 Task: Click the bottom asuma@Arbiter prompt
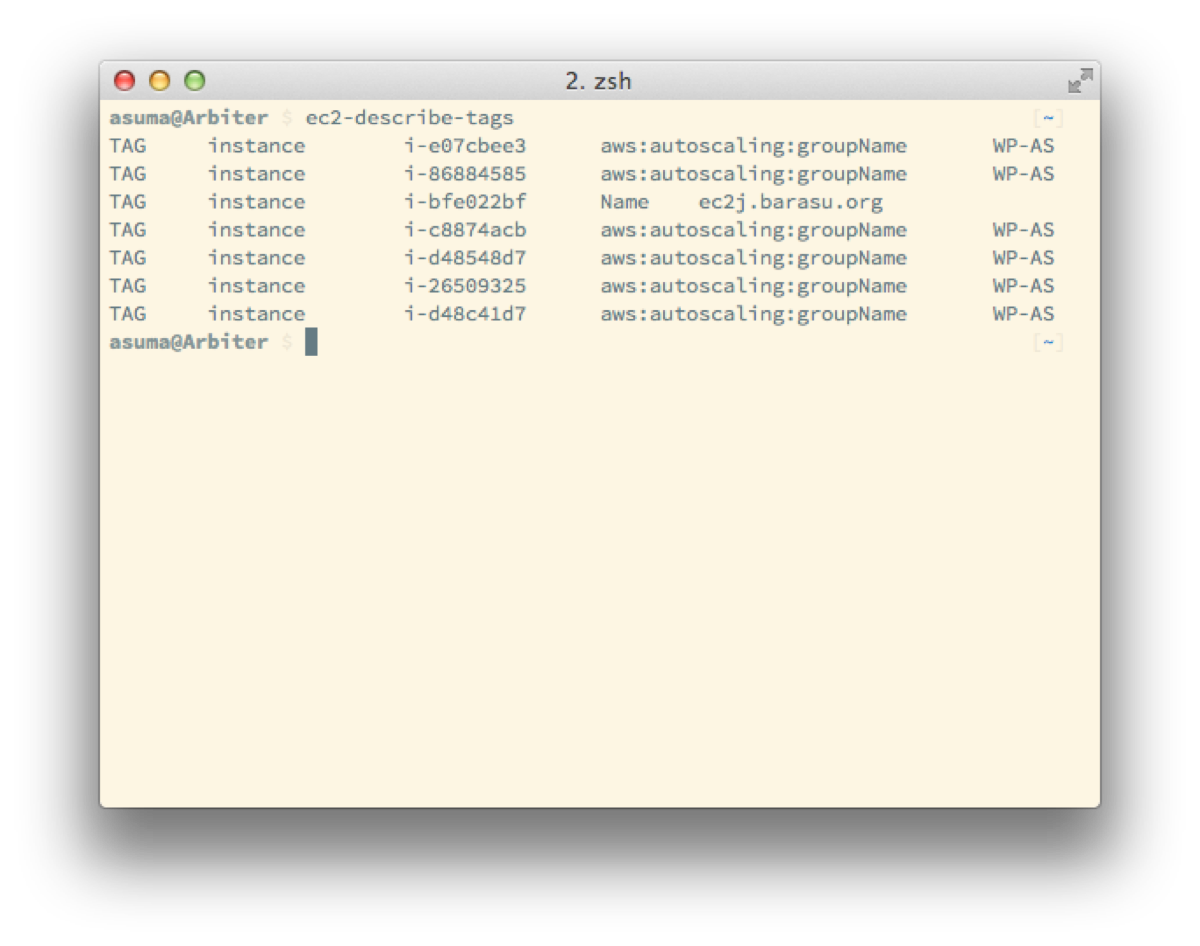click(x=189, y=342)
